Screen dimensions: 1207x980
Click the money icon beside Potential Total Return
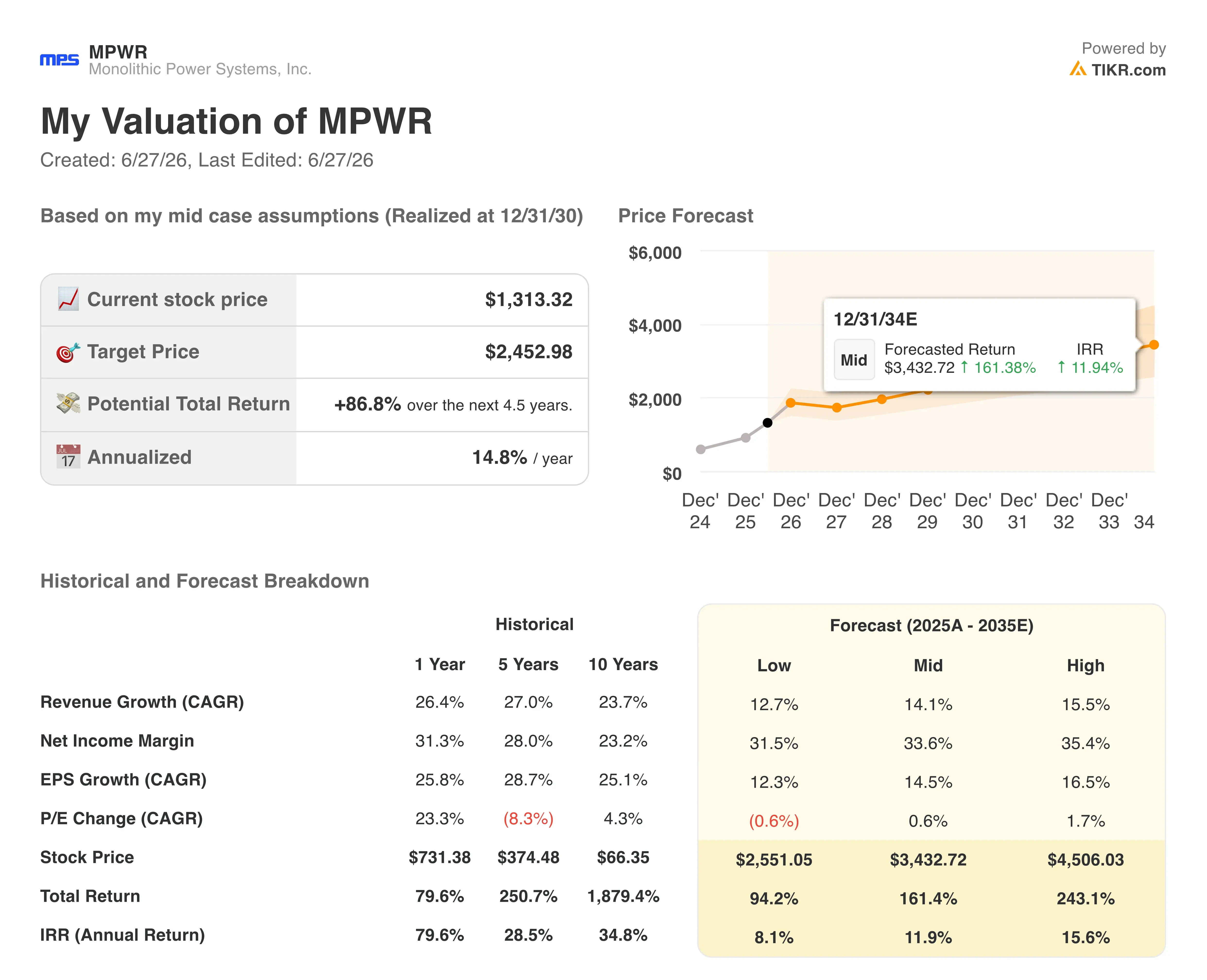68,404
